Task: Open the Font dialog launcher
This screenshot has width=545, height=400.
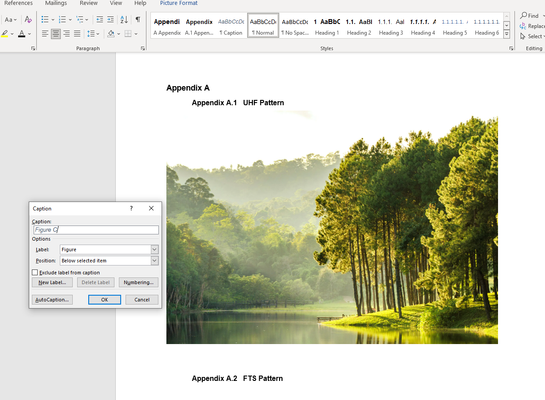Action: click(x=33, y=48)
